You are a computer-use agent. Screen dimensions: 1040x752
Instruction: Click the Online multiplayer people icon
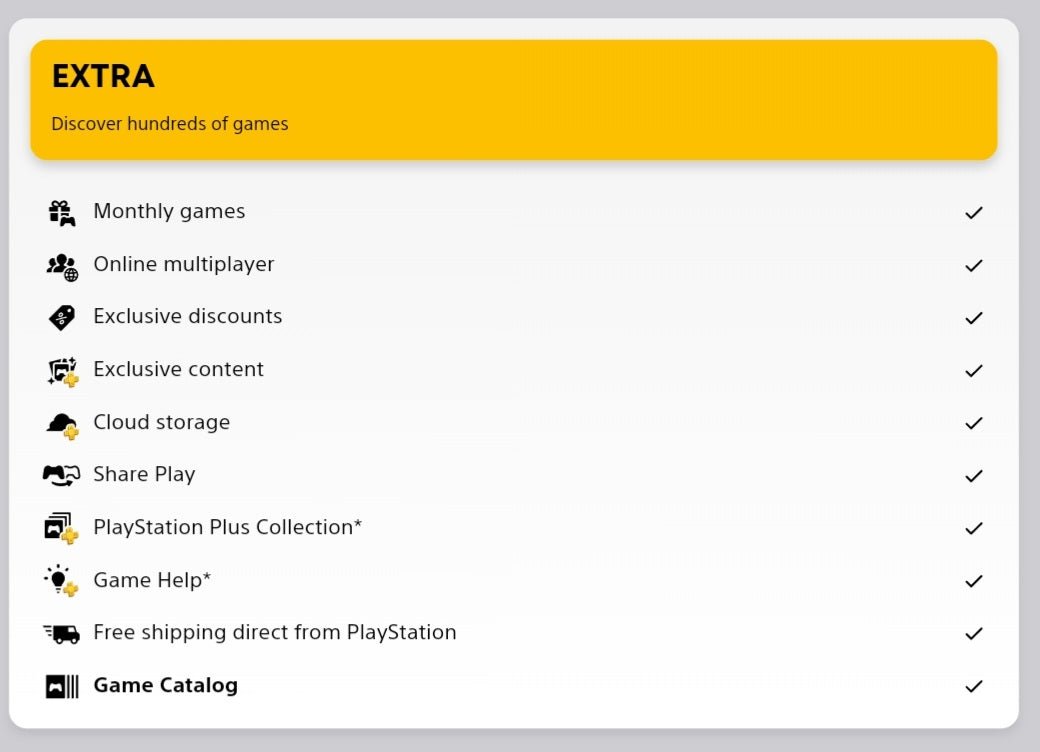pos(61,265)
